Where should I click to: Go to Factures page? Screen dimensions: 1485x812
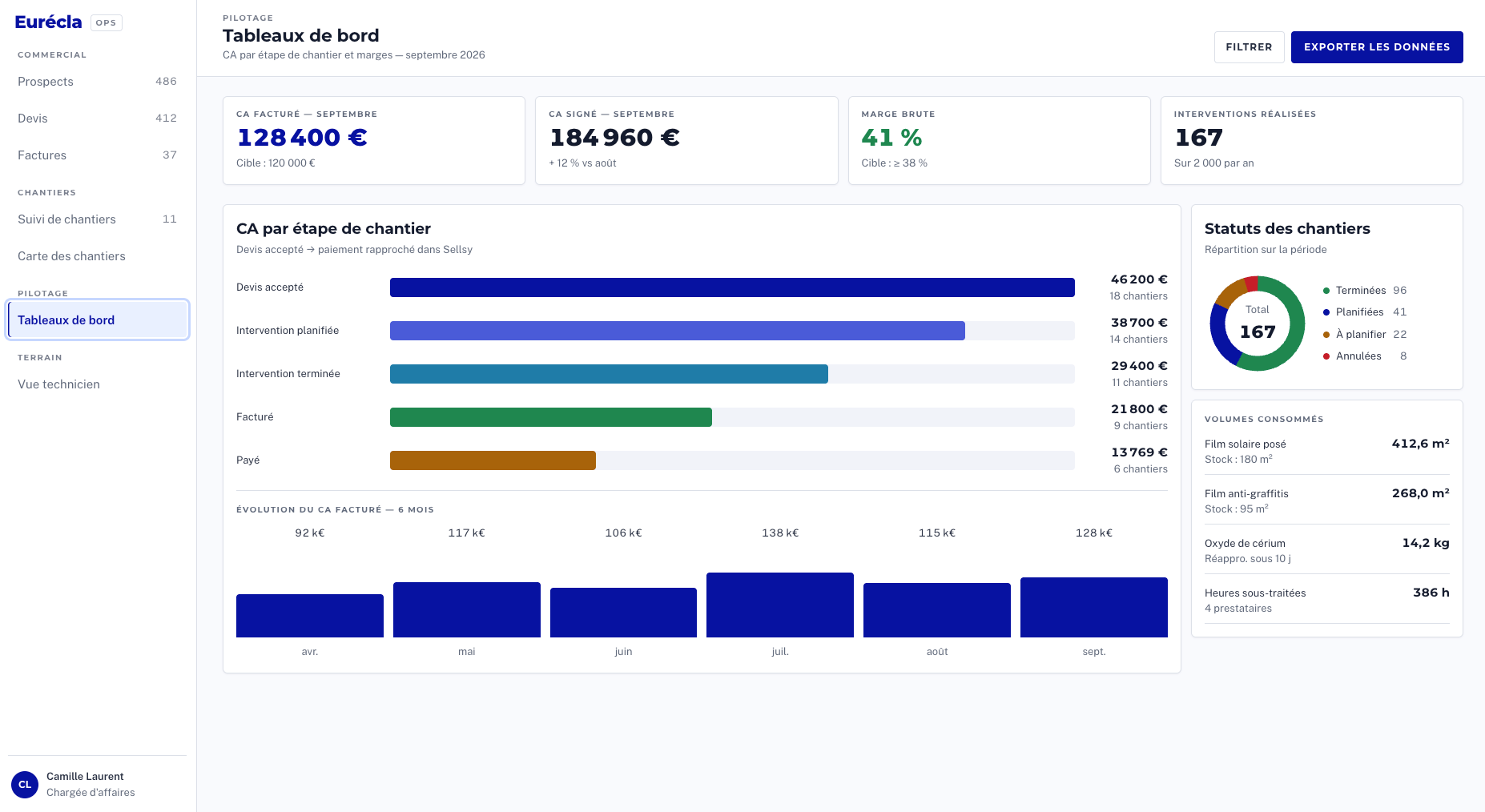[x=98, y=155]
